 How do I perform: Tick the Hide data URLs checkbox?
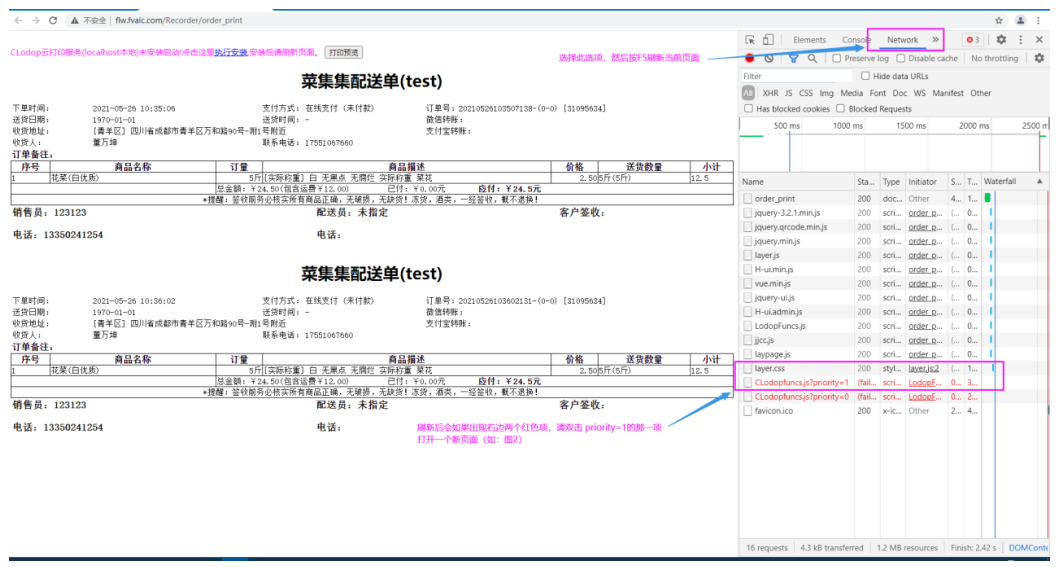[866, 76]
